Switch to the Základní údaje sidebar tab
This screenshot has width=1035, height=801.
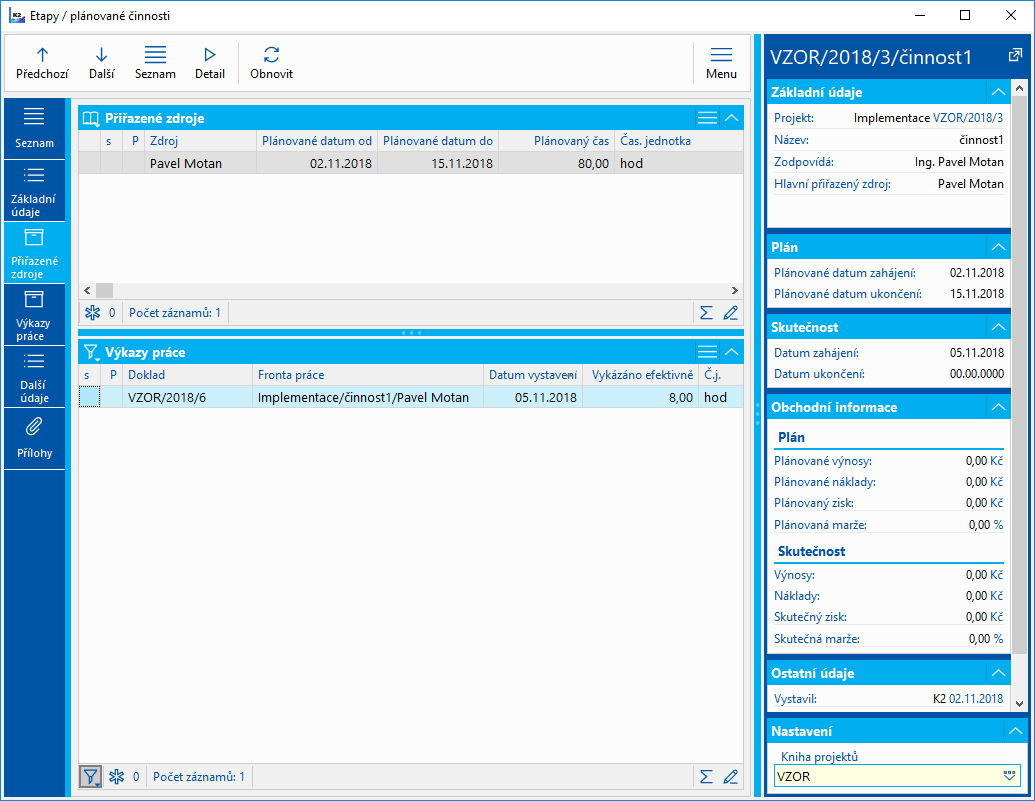click(34, 188)
